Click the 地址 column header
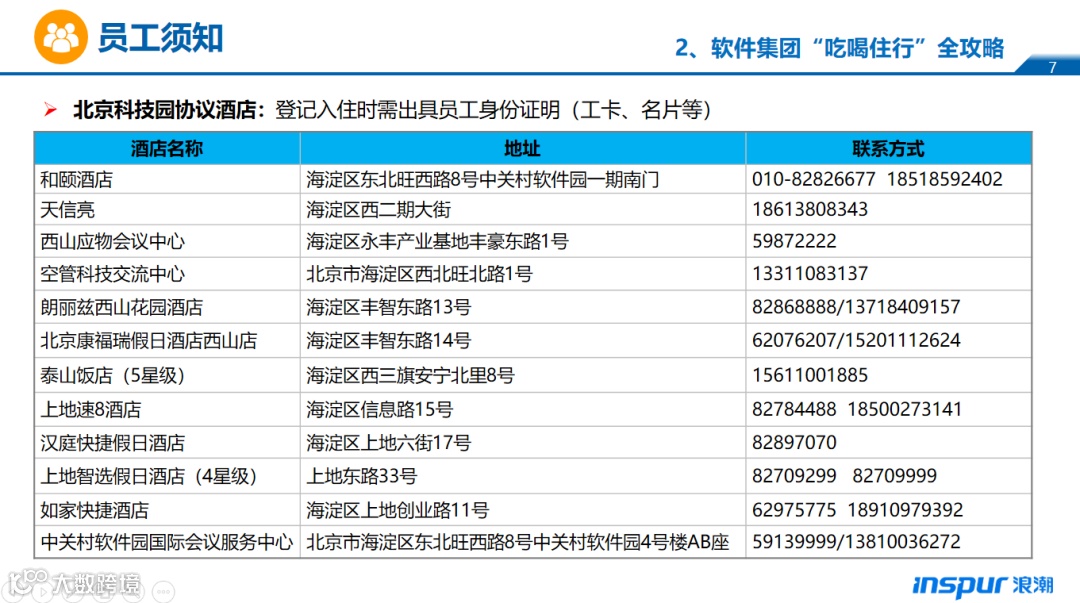Screen dimensions: 1080x603 [x=523, y=148]
